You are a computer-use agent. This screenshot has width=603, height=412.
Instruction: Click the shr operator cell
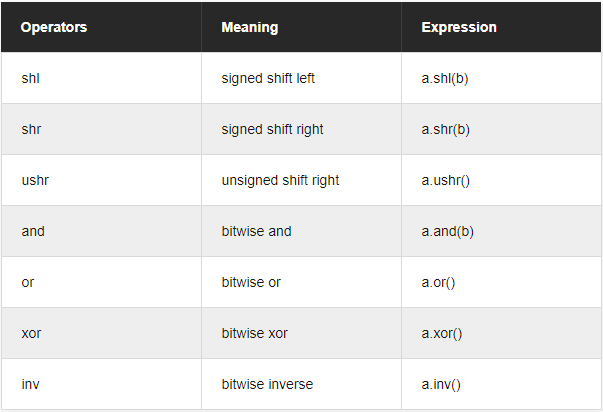[x=30, y=129]
